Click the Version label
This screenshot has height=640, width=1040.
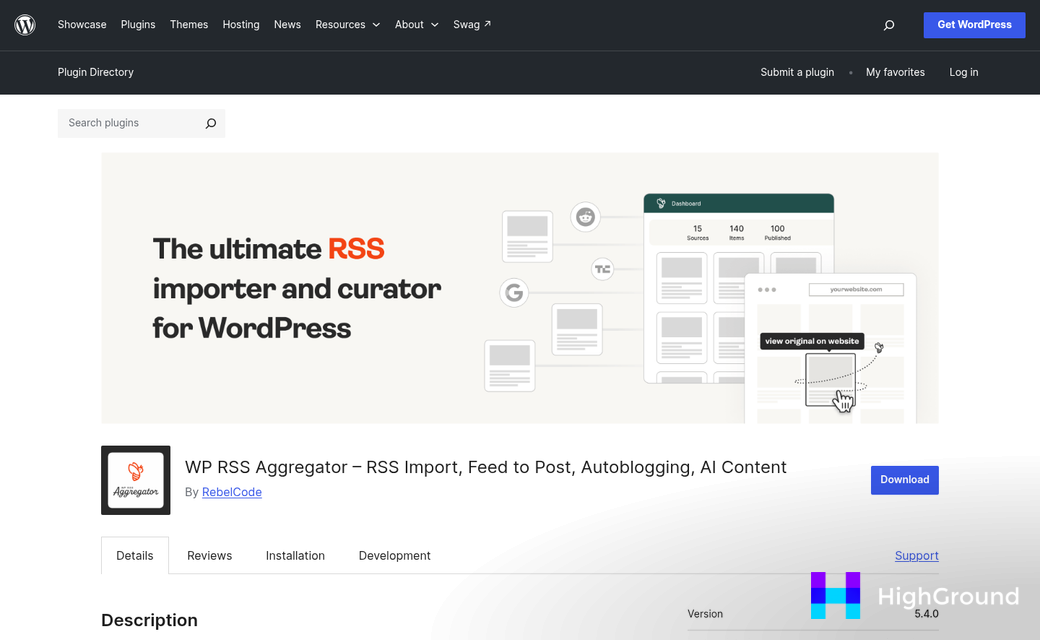click(705, 614)
